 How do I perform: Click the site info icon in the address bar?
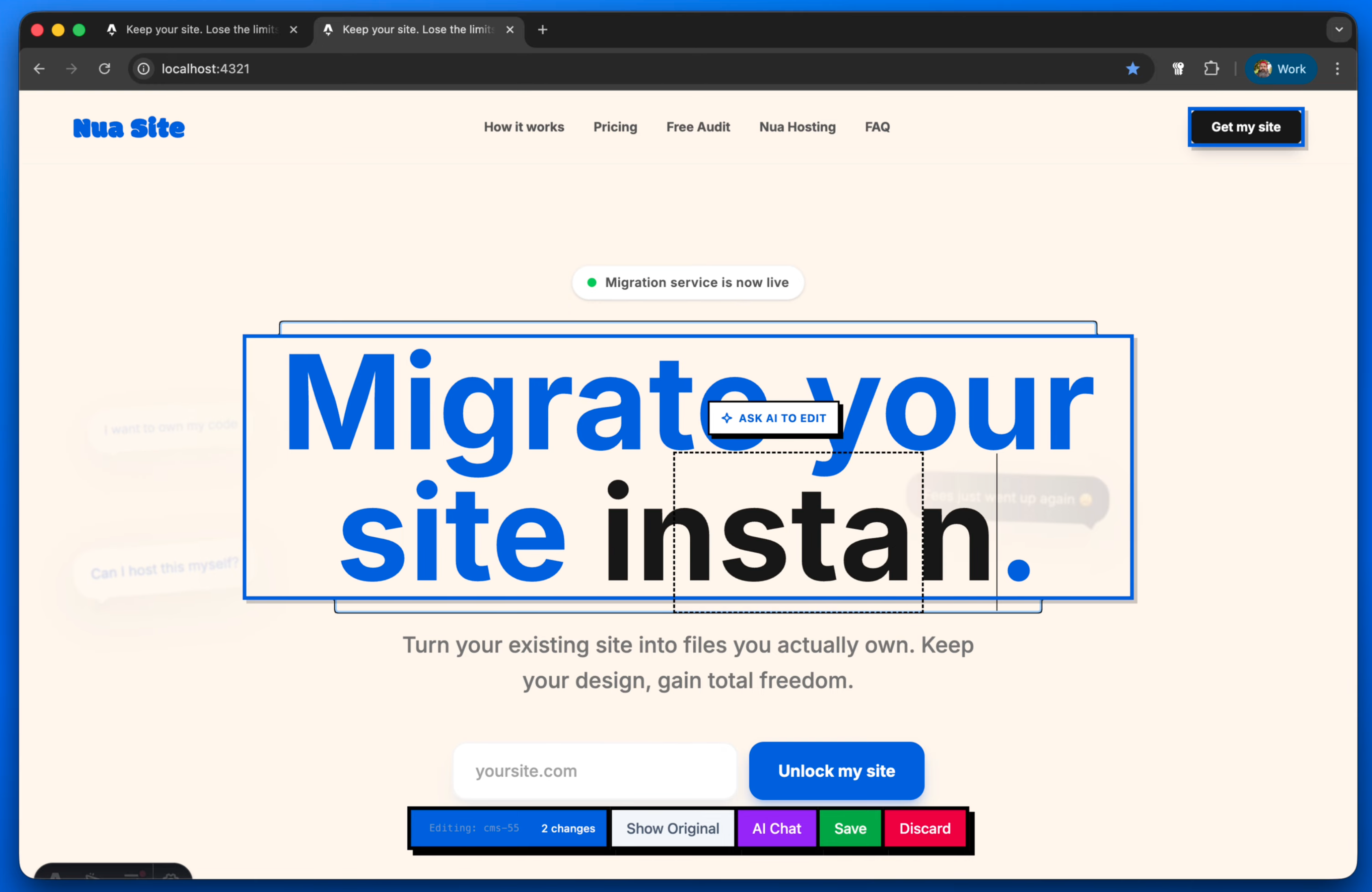[144, 69]
